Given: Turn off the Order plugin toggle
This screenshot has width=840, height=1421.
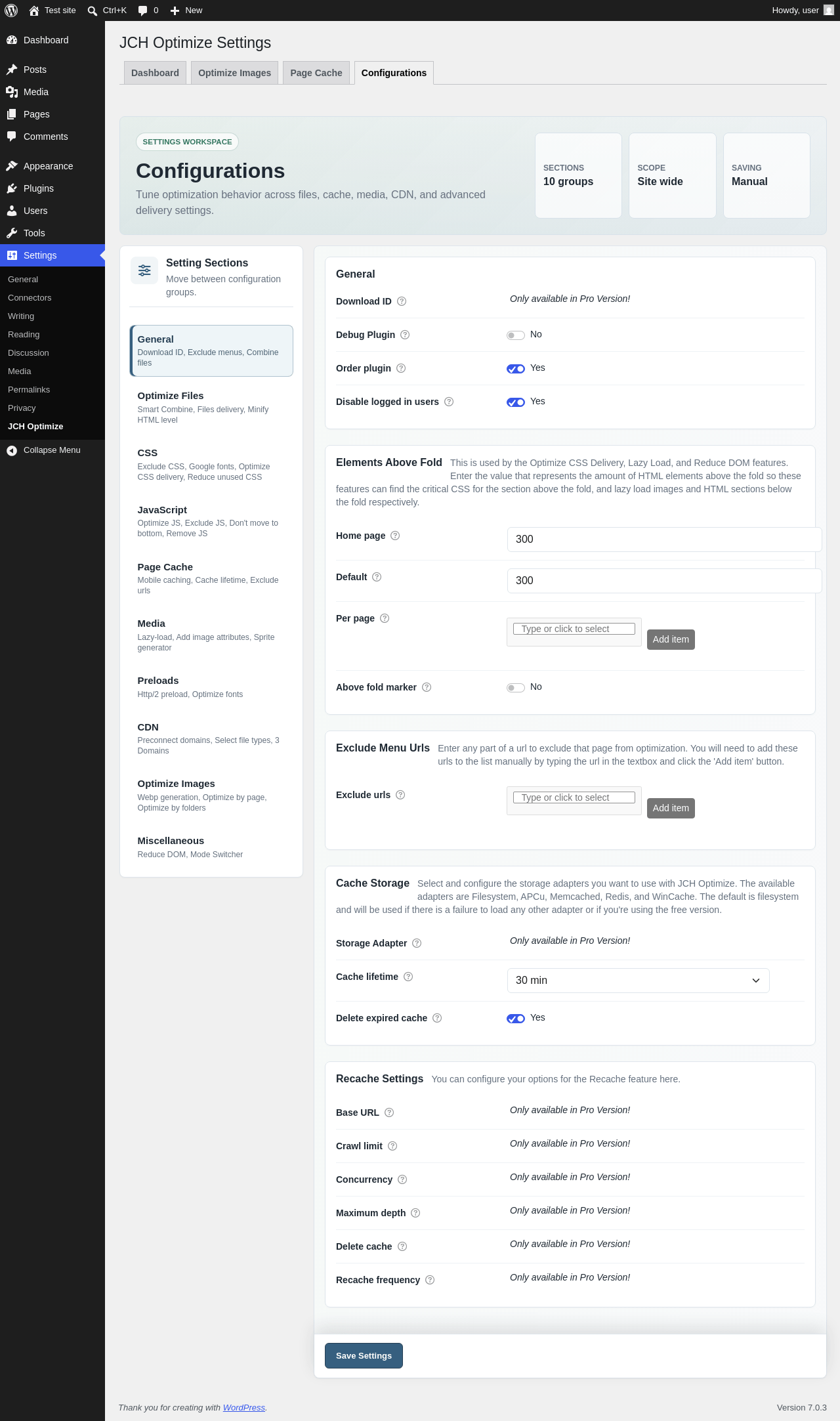Looking at the screenshot, I should pyautogui.click(x=516, y=369).
